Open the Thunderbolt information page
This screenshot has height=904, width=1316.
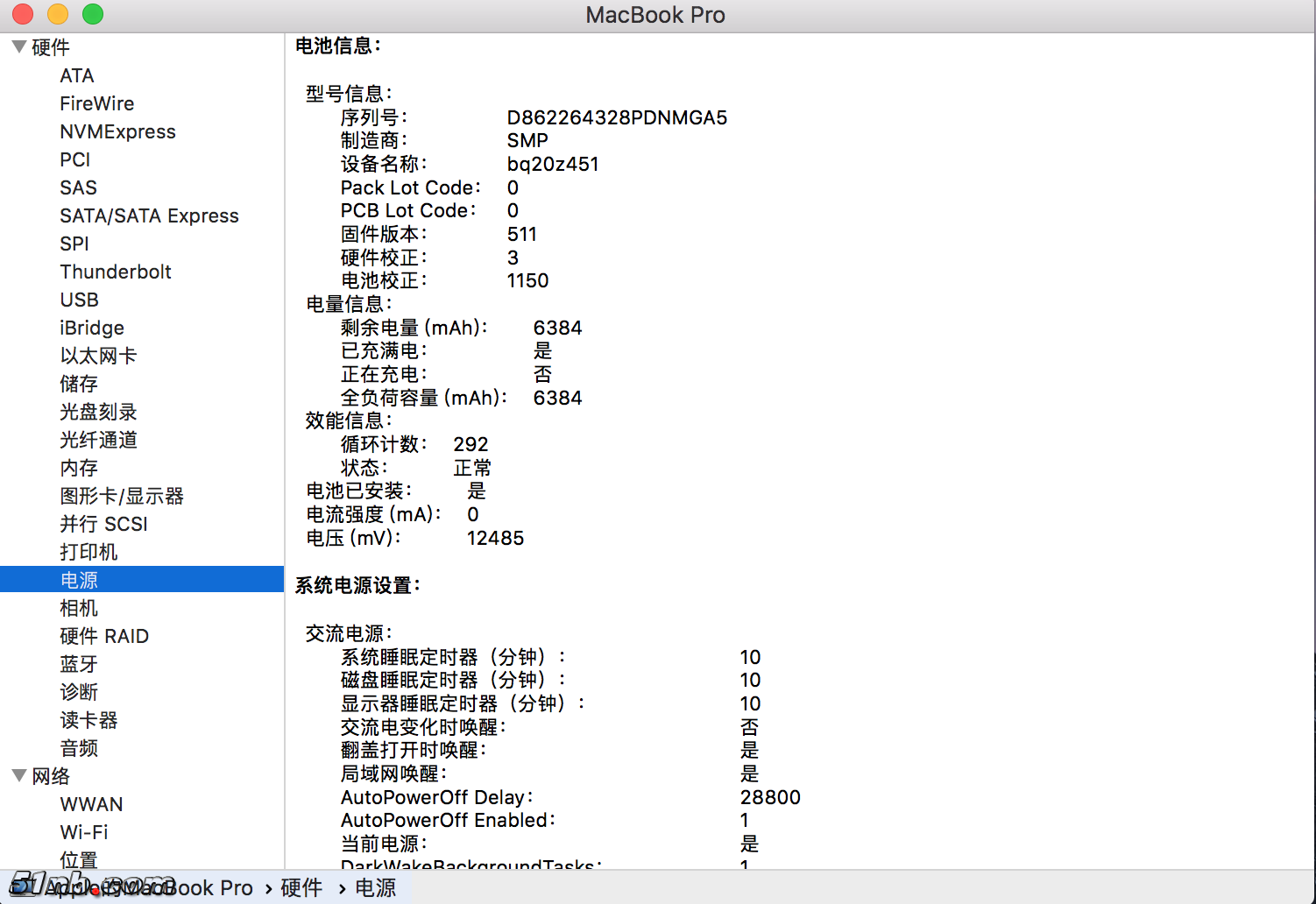coord(116,272)
